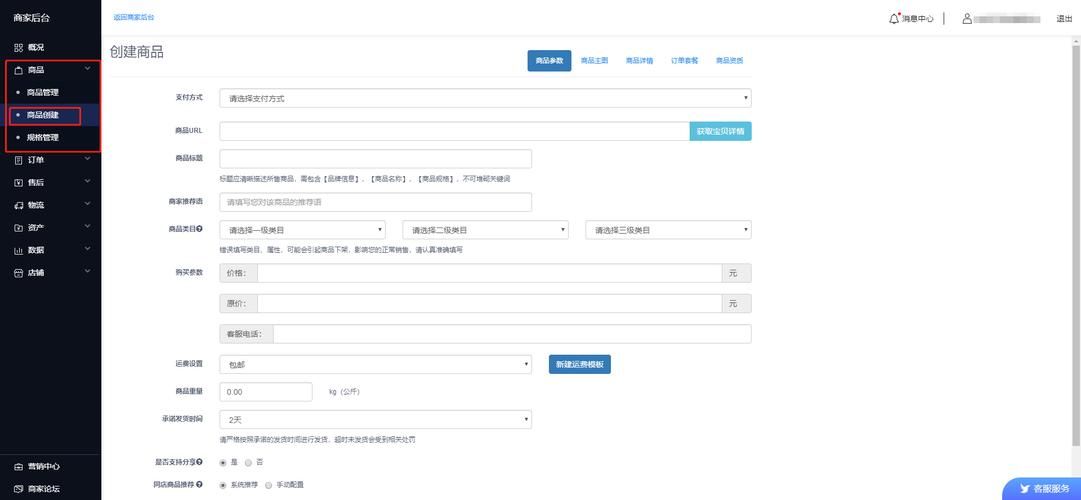
Task: Click the help icon beside 商品类目
Action: coord(200,229)
